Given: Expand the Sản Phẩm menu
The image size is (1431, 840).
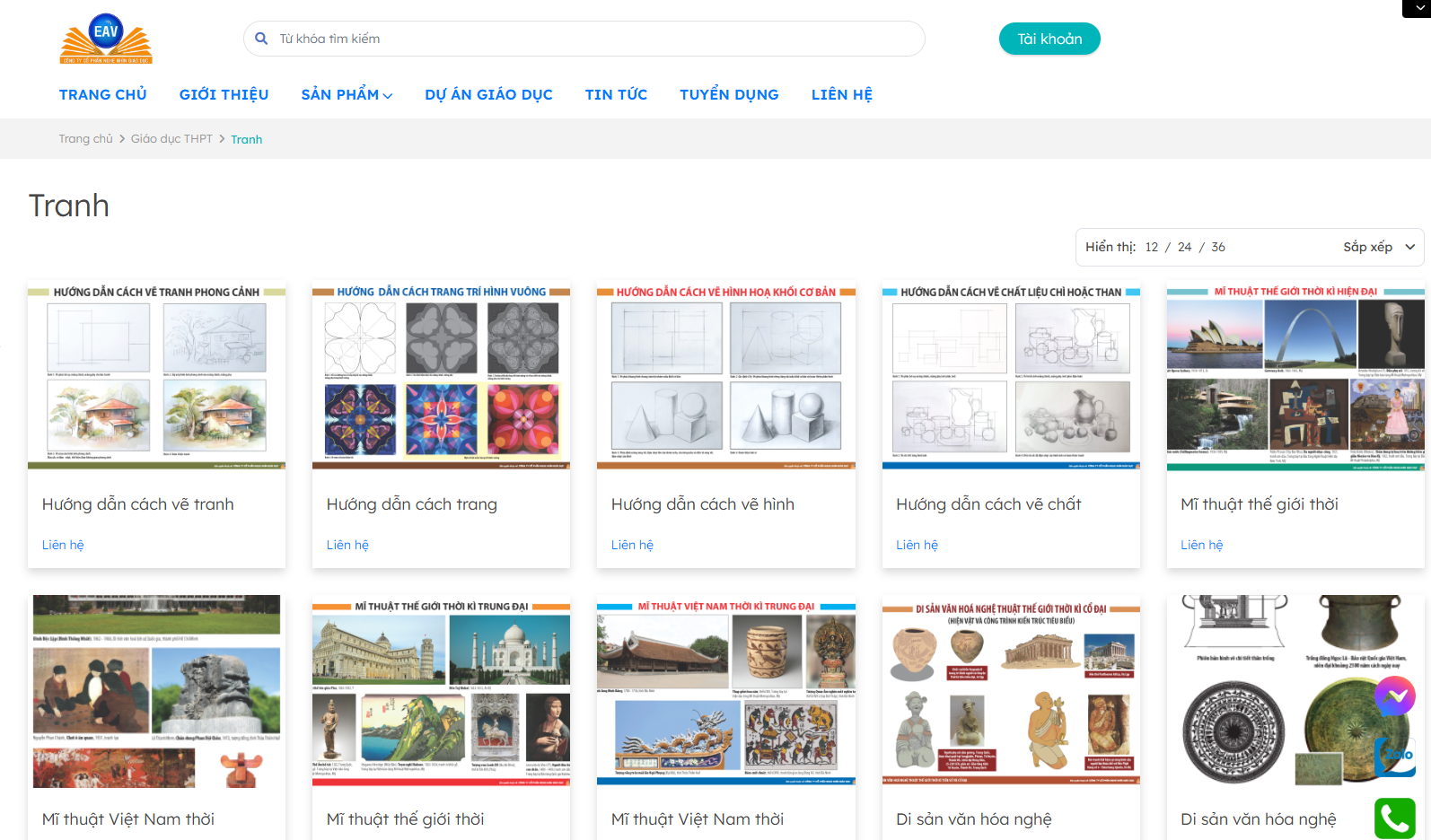Looking at the screenshot, I should coord(347,94).
